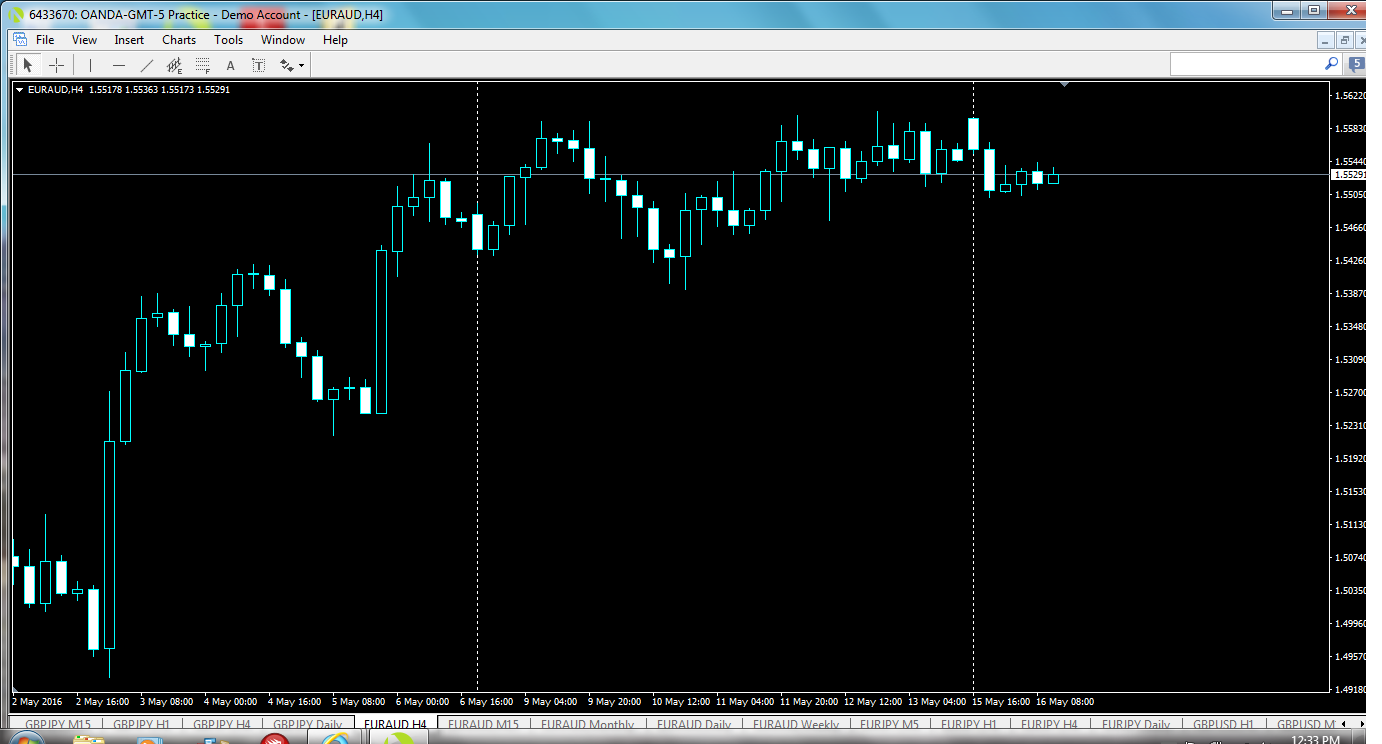Click the 1.54260 price scale label

click(x=1351, y=260)
